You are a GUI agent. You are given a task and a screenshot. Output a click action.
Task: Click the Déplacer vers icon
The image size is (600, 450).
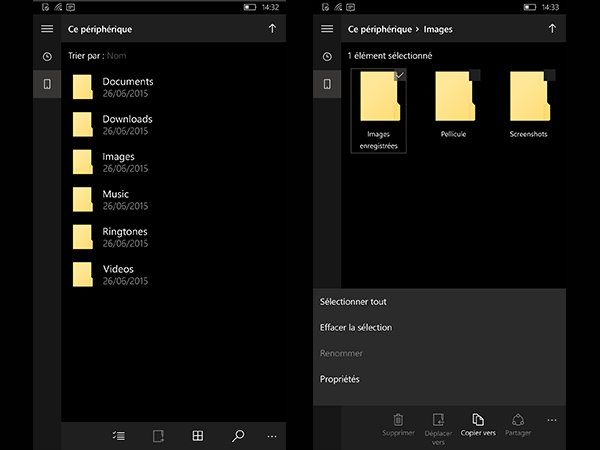click(438, 420)
